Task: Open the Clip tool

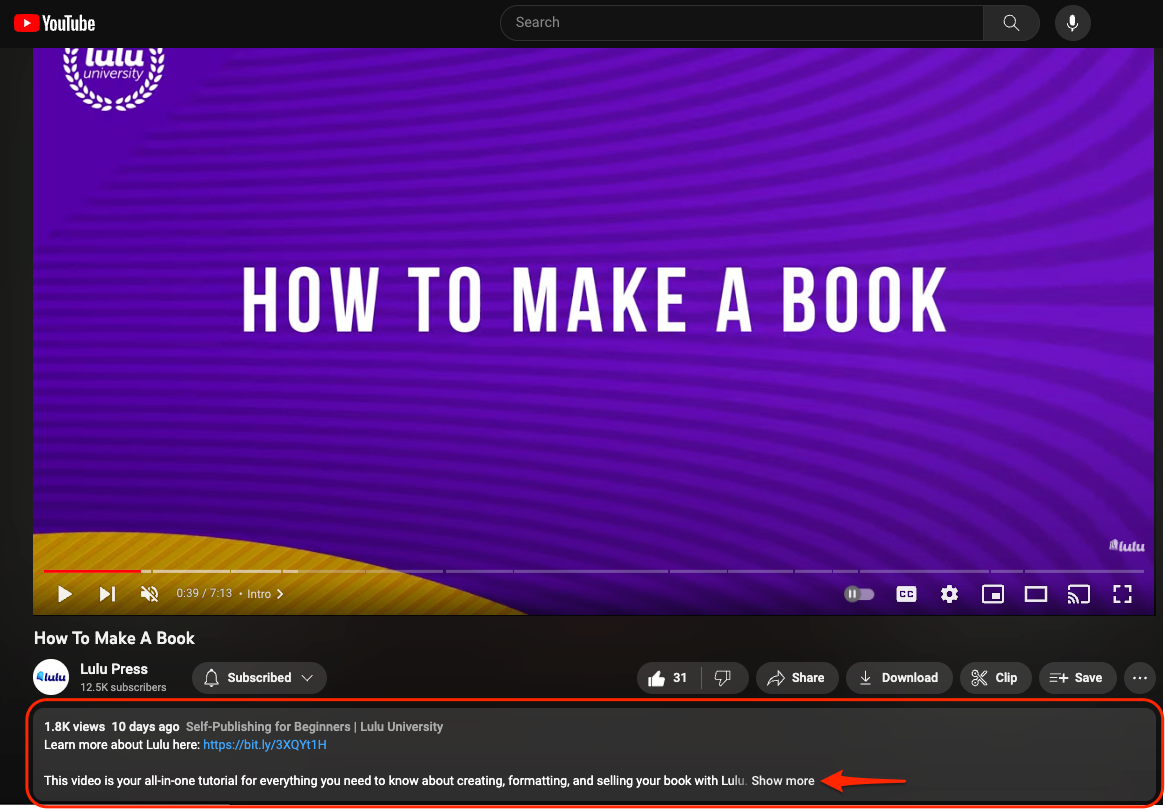Action: coord(995,677)
